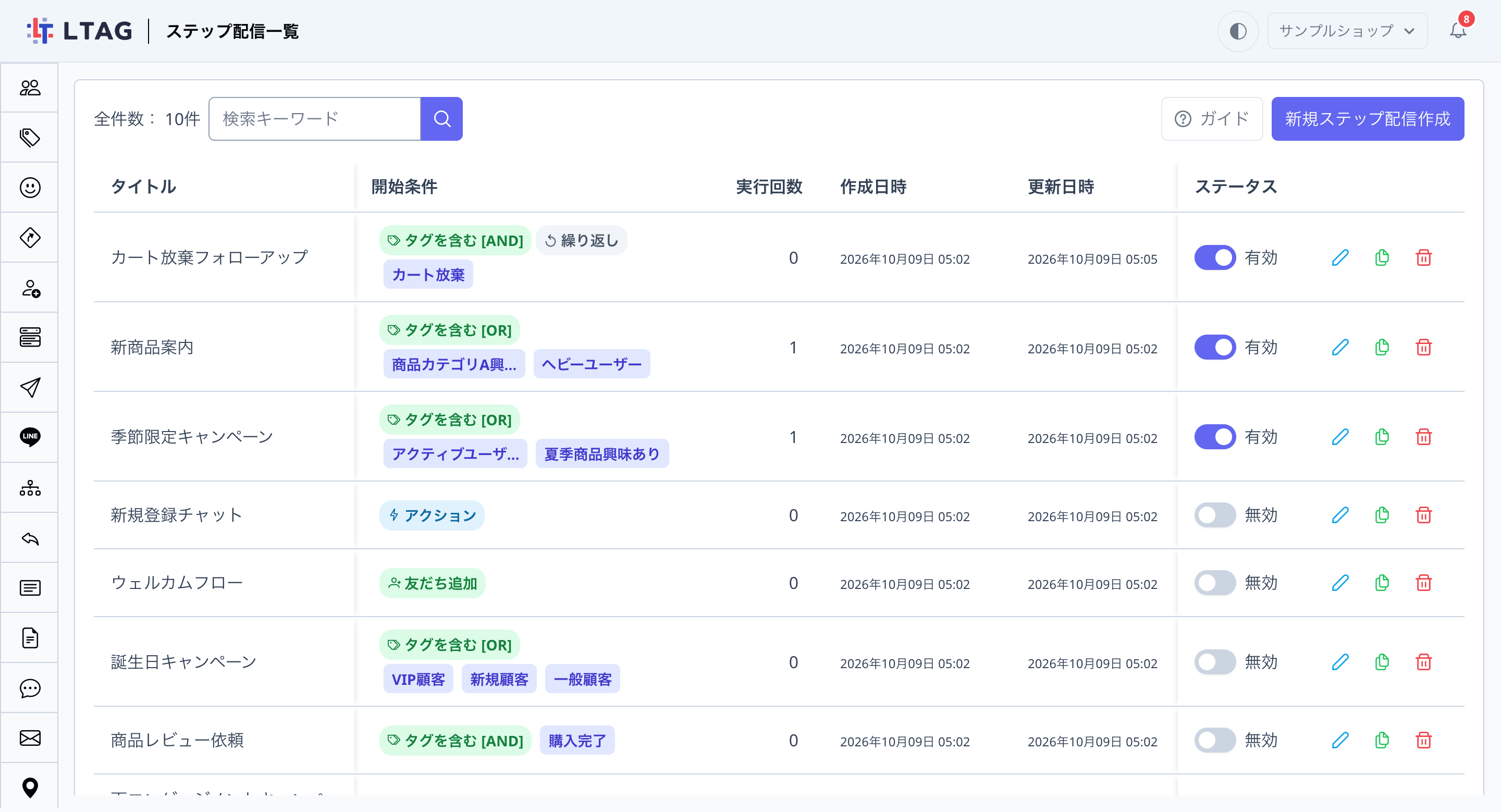This screenshot has height=812, width=1501.
Task: Click the location pin sidebar icon
Action: click(x=30, y=788)
